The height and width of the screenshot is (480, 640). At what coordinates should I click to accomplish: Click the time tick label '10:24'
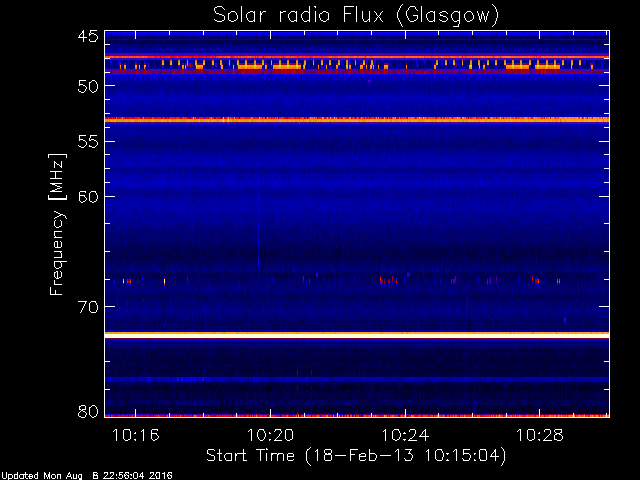pos(405,435)
